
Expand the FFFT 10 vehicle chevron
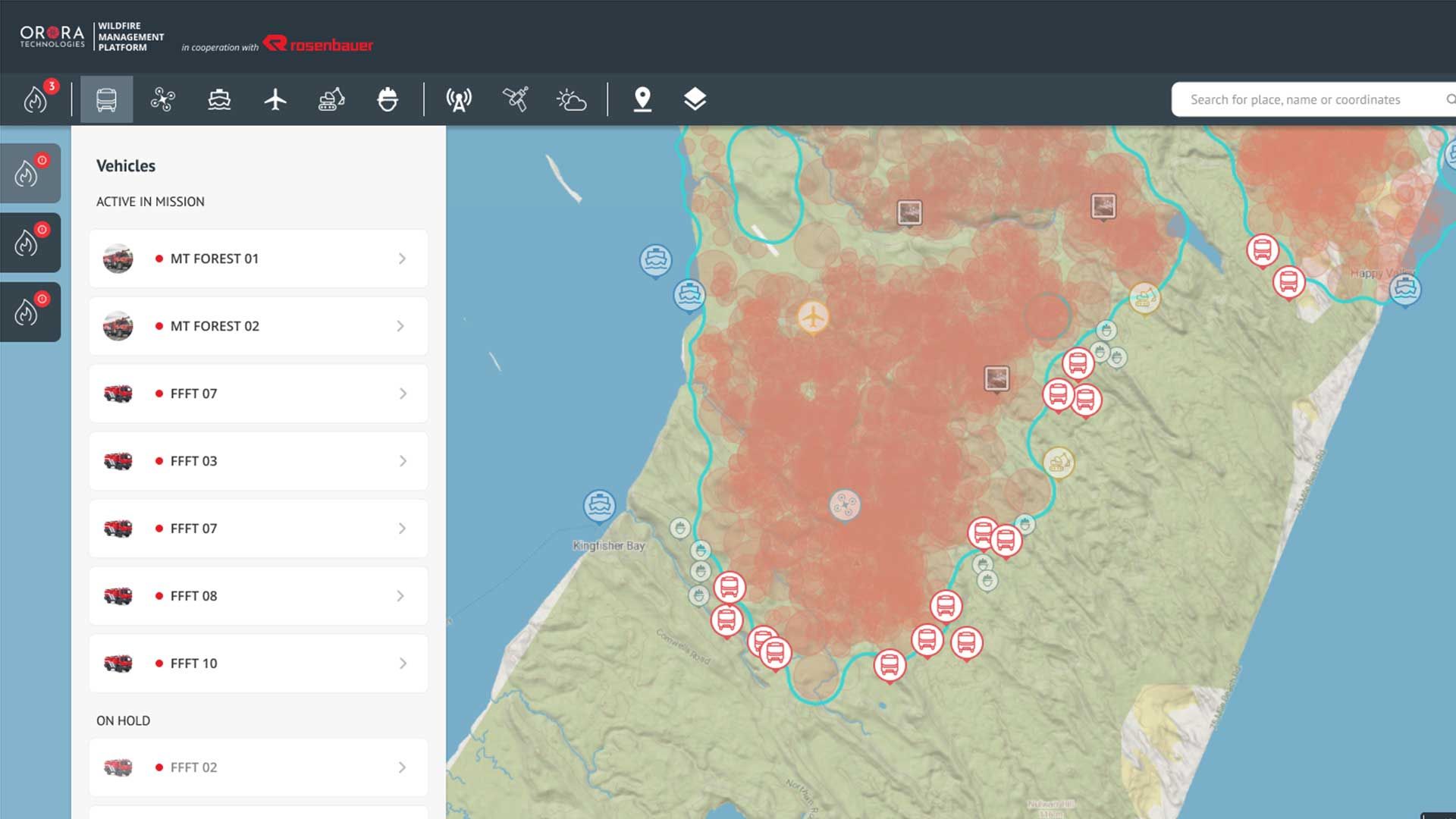[402, 664]
